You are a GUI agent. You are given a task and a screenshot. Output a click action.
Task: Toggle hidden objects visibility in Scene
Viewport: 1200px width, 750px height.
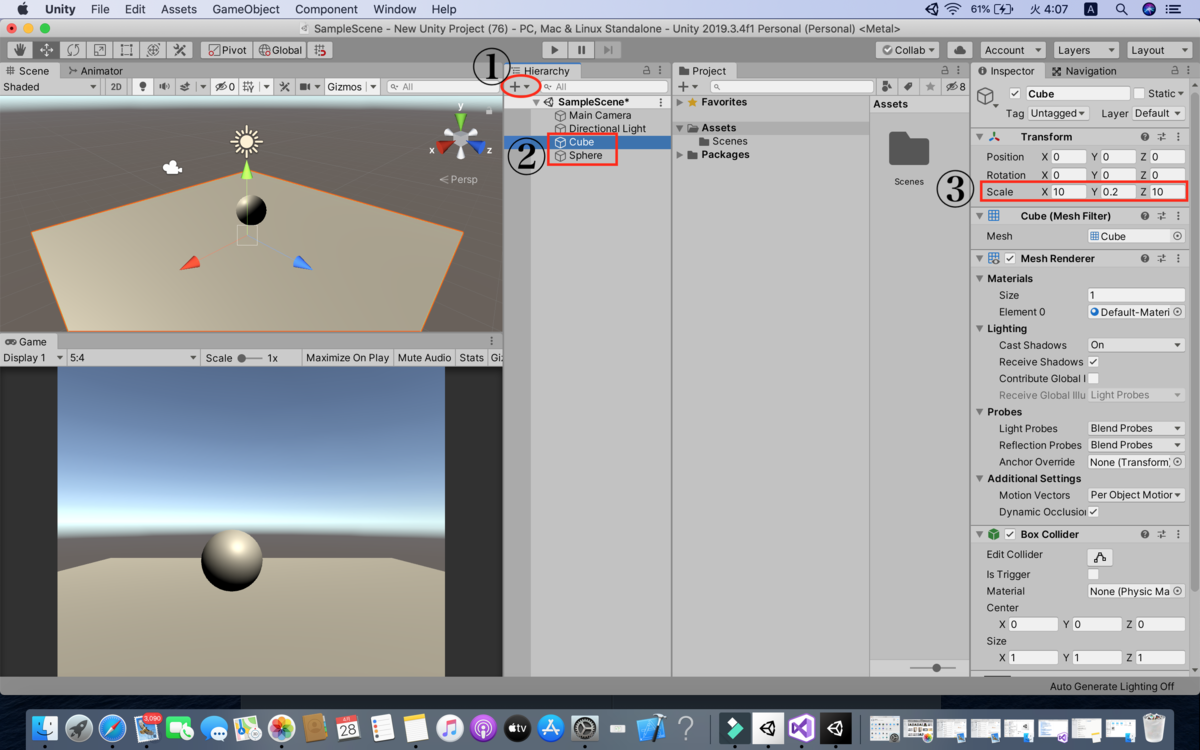(x=224, y=87)
